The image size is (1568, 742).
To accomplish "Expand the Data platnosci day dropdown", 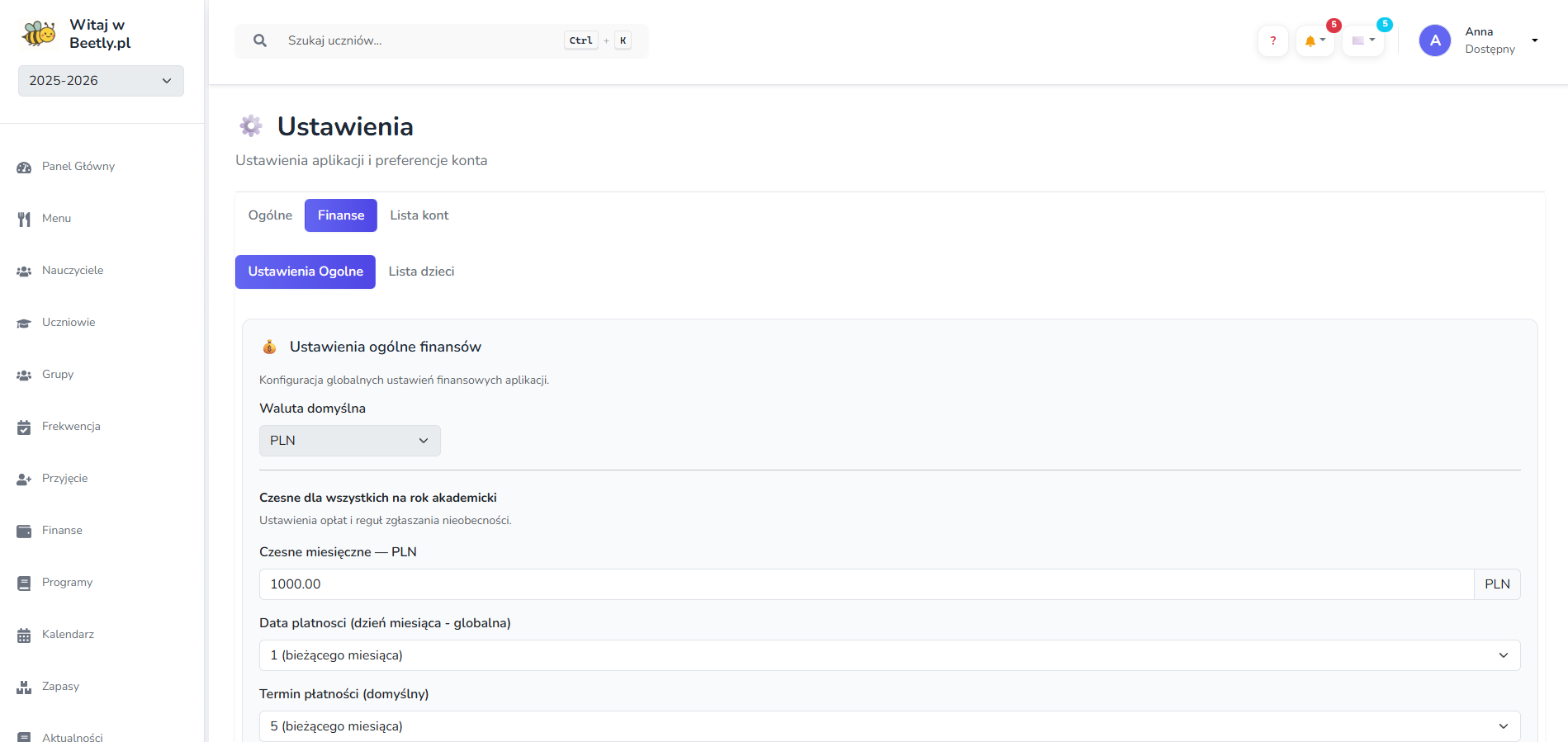I will click(x=888, y=655).
